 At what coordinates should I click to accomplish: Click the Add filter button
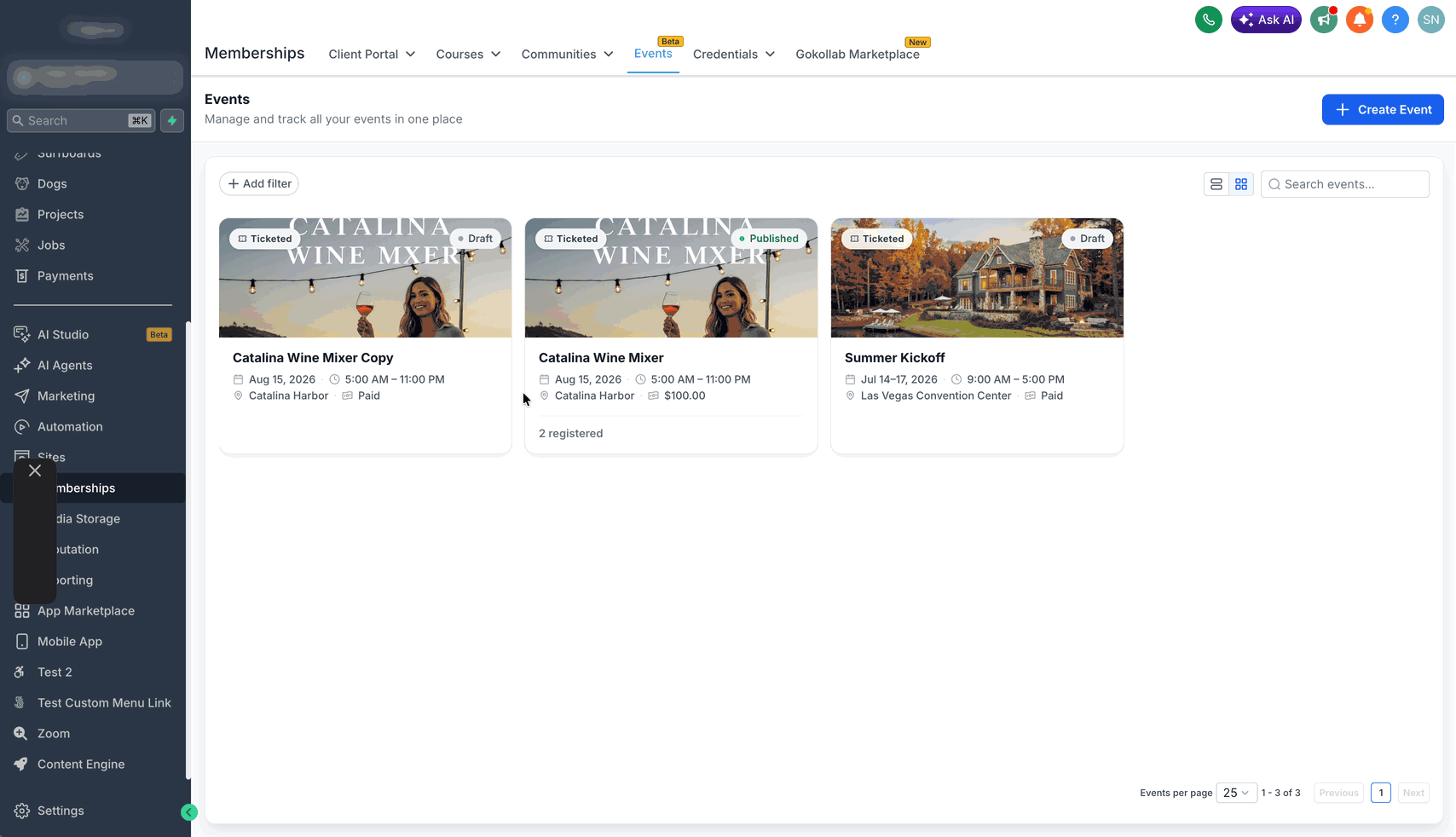(259, 183)
